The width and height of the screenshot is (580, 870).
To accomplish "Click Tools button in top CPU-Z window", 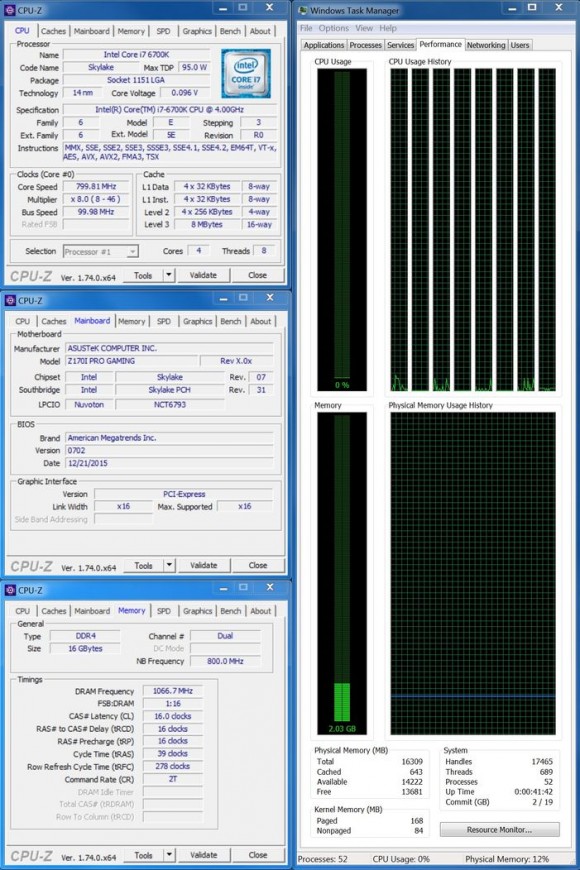I will pos(143,275).
